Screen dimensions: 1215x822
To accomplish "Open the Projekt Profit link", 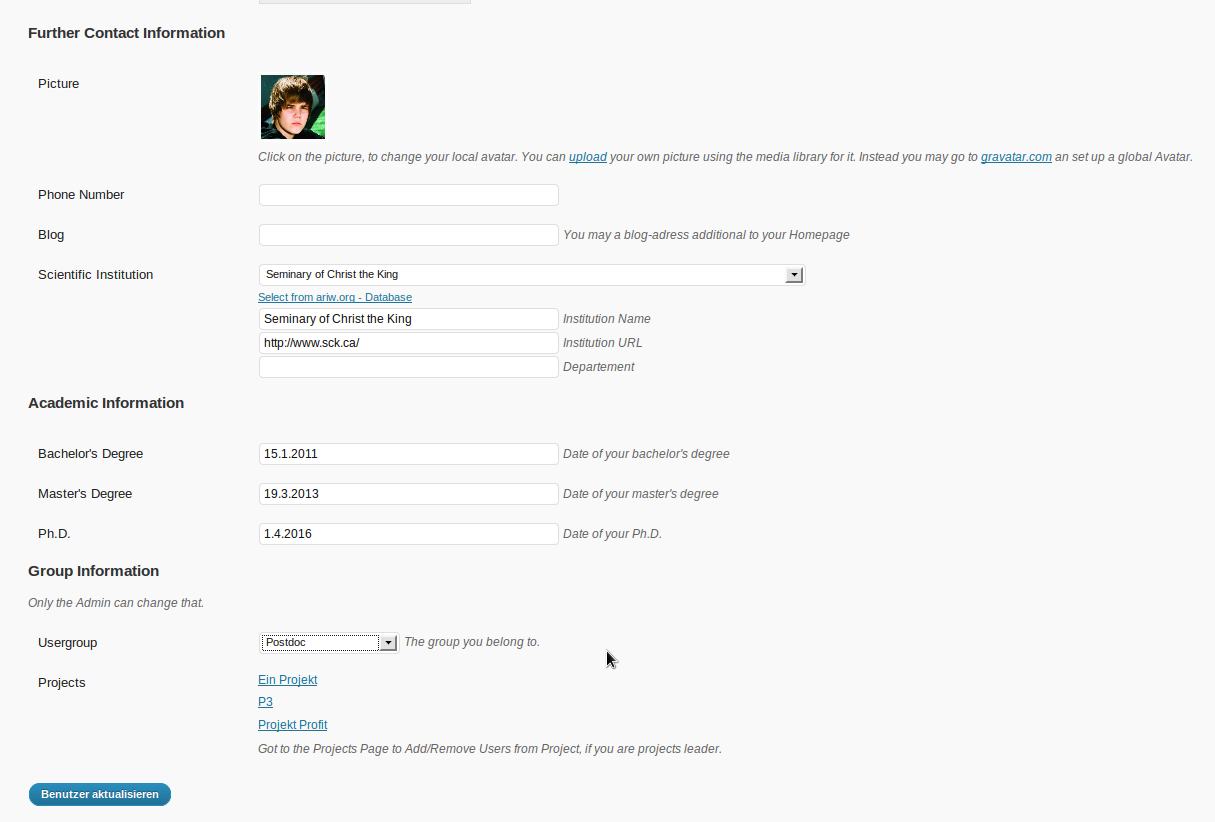I will pyautogui.click(x=293, y=725).
